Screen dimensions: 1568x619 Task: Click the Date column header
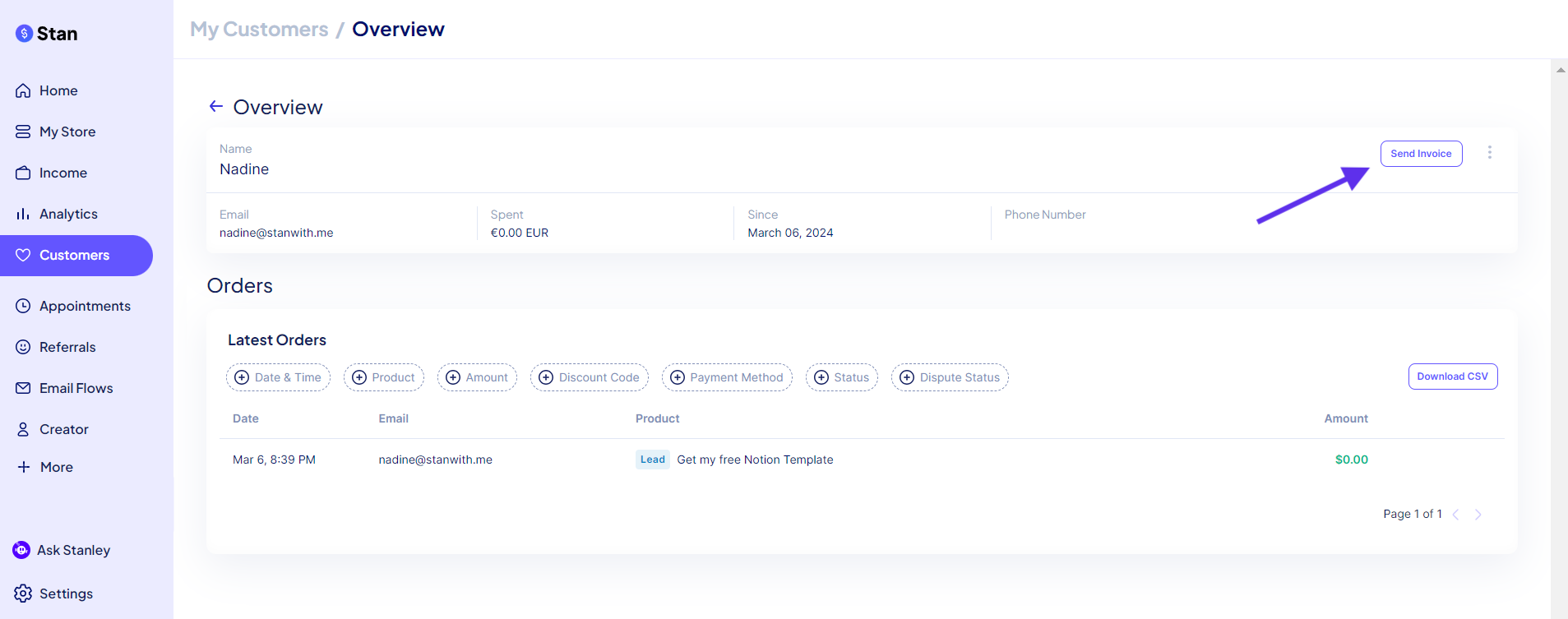[246, 418]
